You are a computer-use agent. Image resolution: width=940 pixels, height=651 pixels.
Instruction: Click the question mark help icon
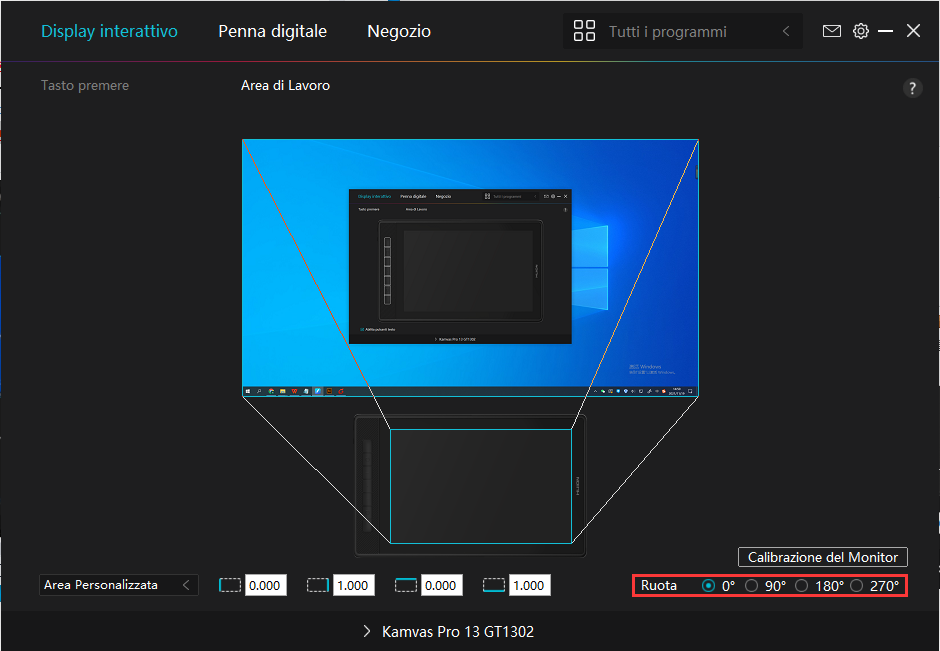tap(911, 88)
